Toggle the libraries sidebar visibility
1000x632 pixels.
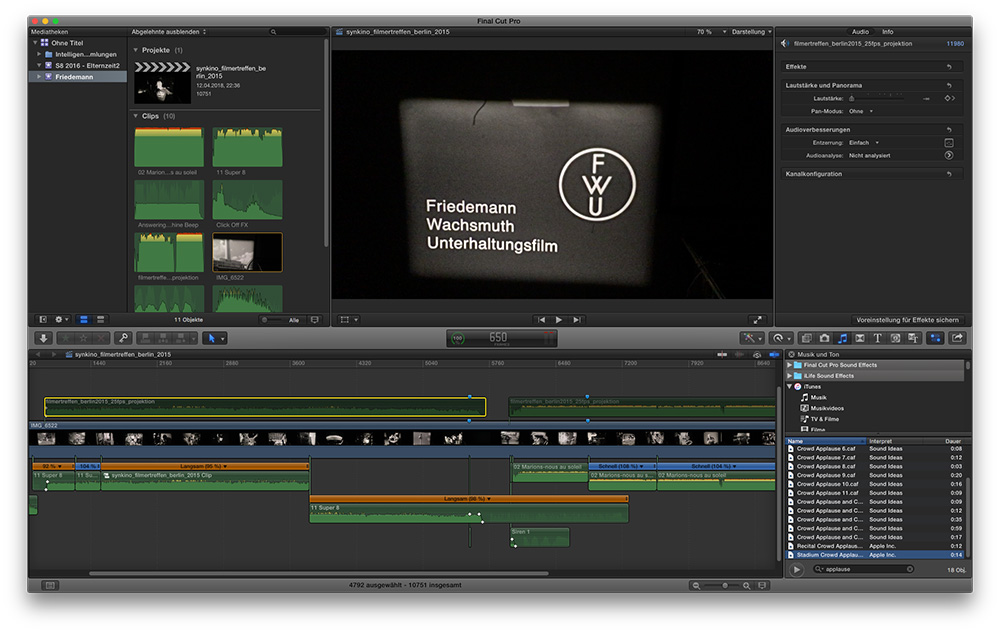pyautogui.click(x=43, y=320)
